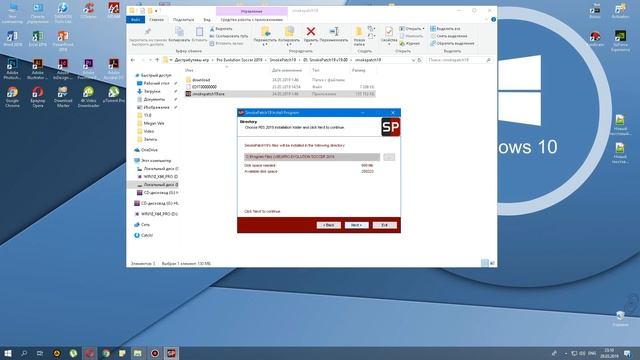Click the Explorer search box
The width and height of the screenshot is (640, 360).
click(x=459, y=60)
